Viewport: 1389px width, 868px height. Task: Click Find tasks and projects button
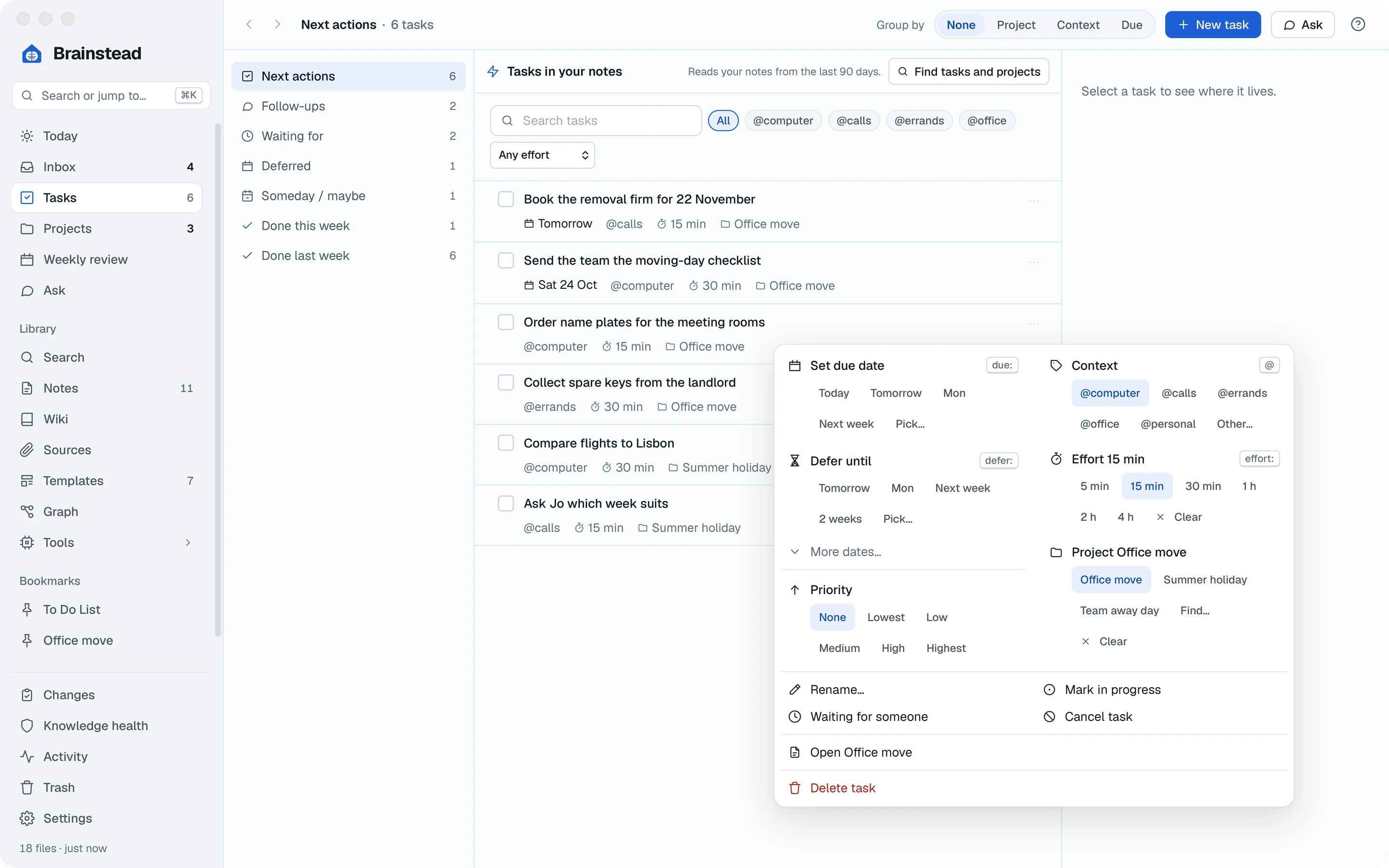tap(968, 72)
